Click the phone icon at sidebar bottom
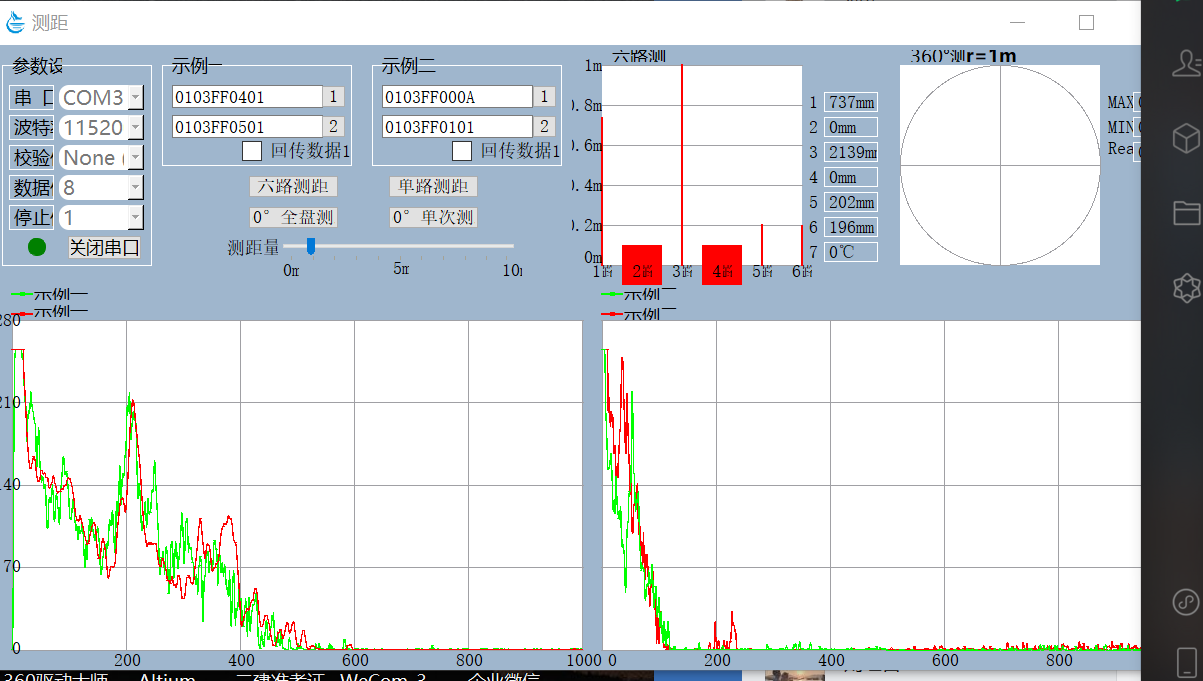Image resolution: width=1203 pixels, height=681 pixels. point(1186,662)
